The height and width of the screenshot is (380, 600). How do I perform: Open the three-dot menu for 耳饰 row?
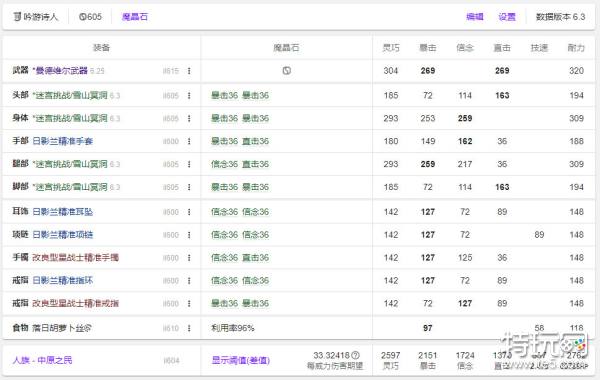(189, 212)
